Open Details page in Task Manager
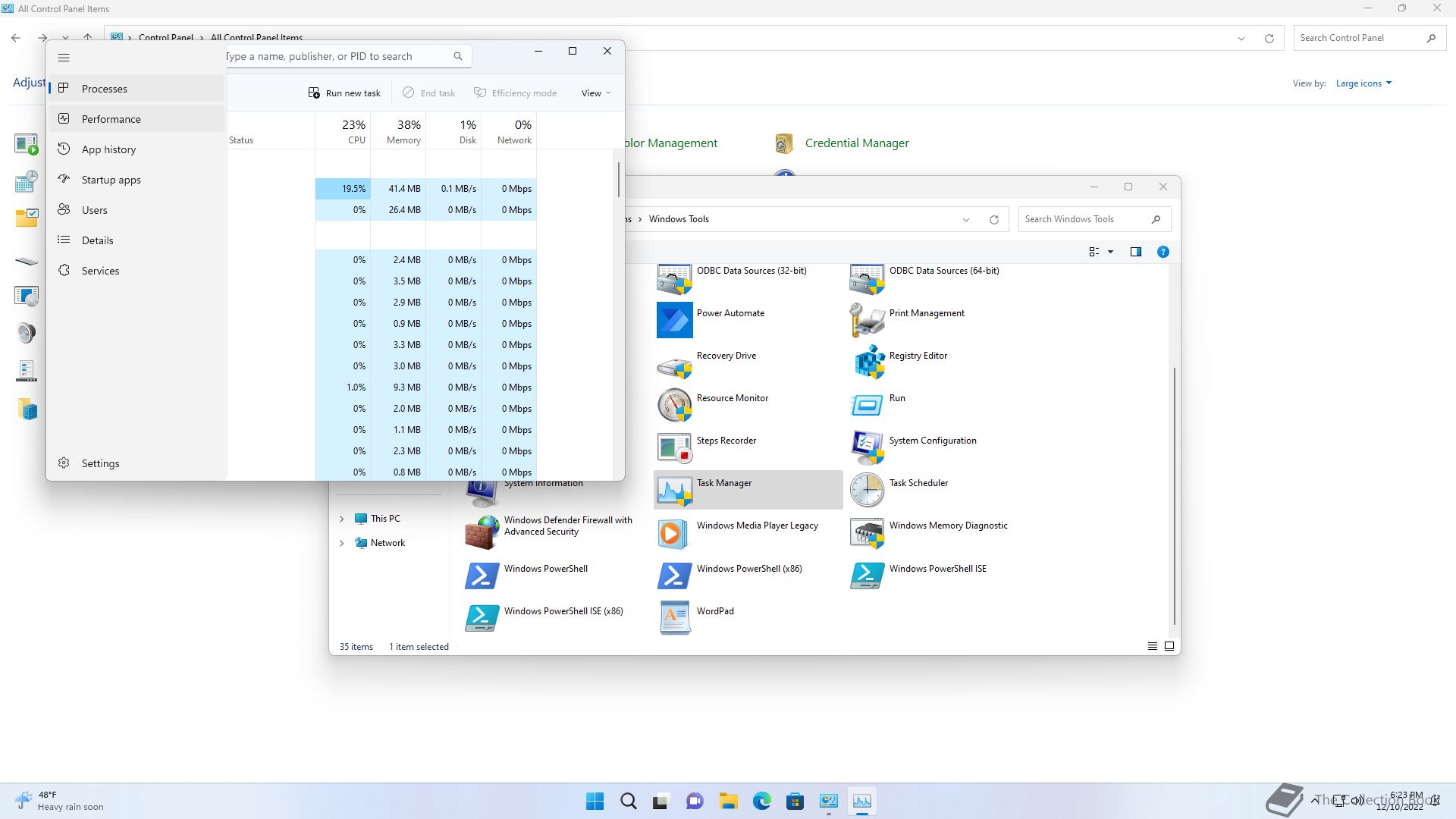Image resolution: width=1456 pixels, height=819 pixels. 136,240
